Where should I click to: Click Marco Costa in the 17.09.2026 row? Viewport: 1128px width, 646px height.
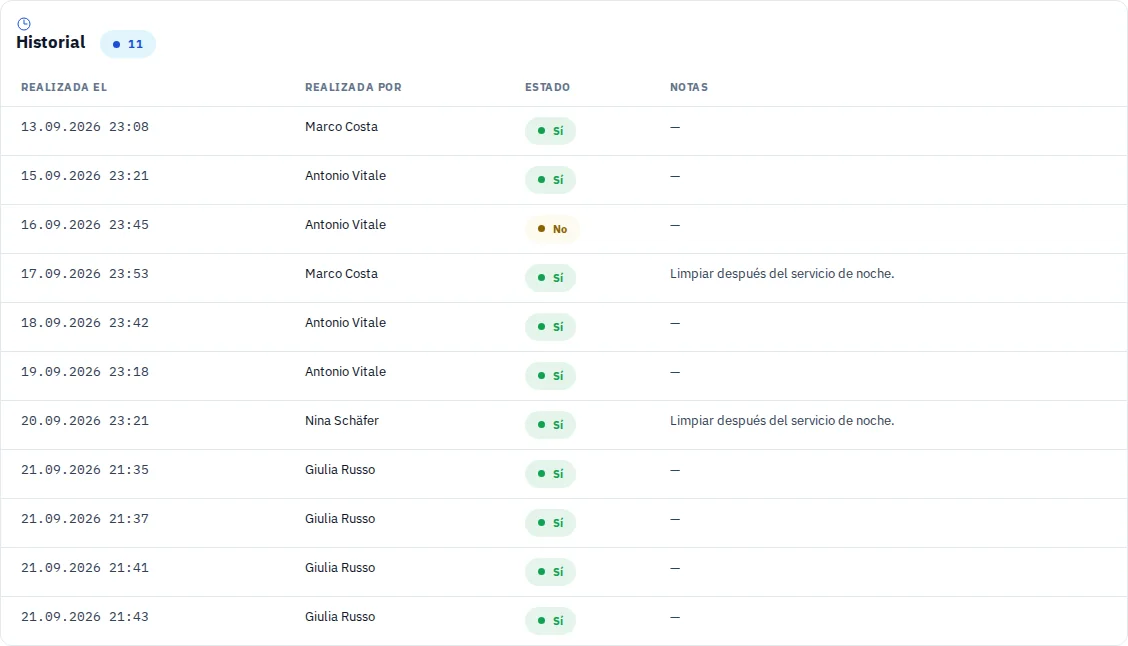pos(341,273)
